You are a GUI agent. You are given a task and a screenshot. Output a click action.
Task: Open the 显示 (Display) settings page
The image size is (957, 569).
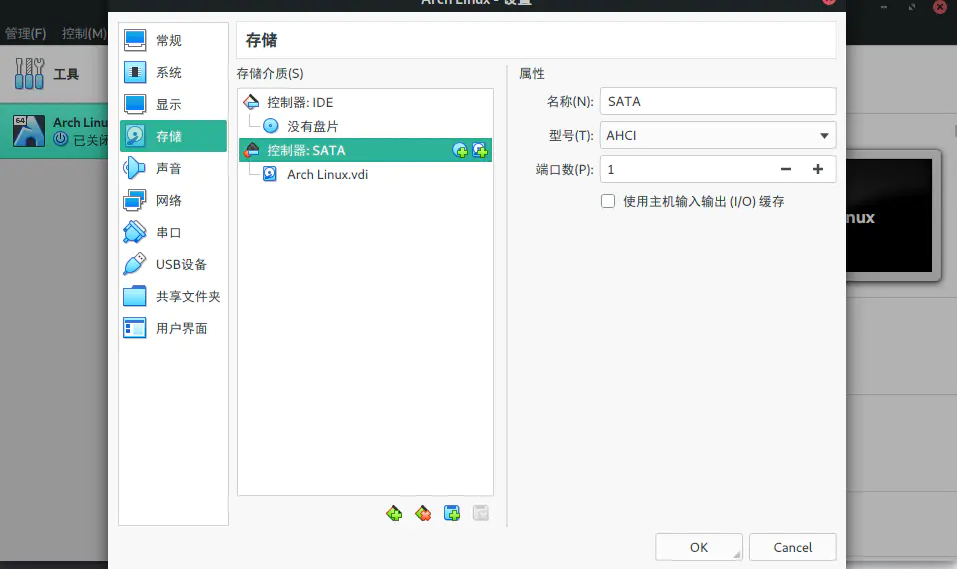(x=173, y=104)
